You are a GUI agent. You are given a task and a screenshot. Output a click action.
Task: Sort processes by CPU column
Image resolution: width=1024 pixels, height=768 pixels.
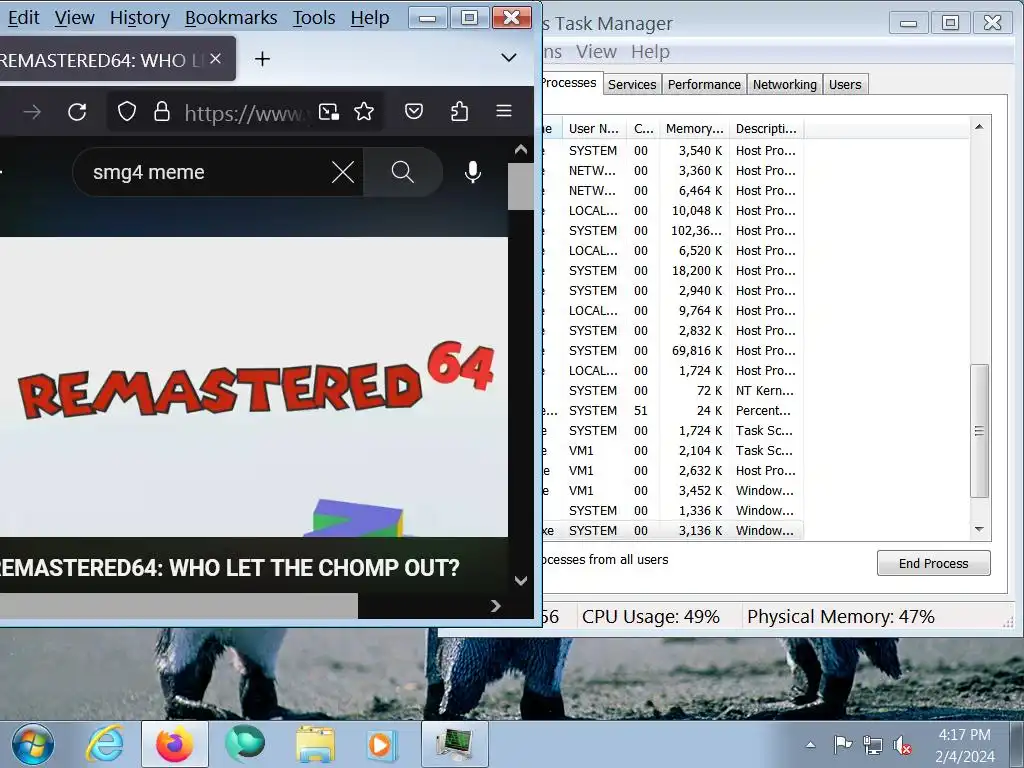643,129
